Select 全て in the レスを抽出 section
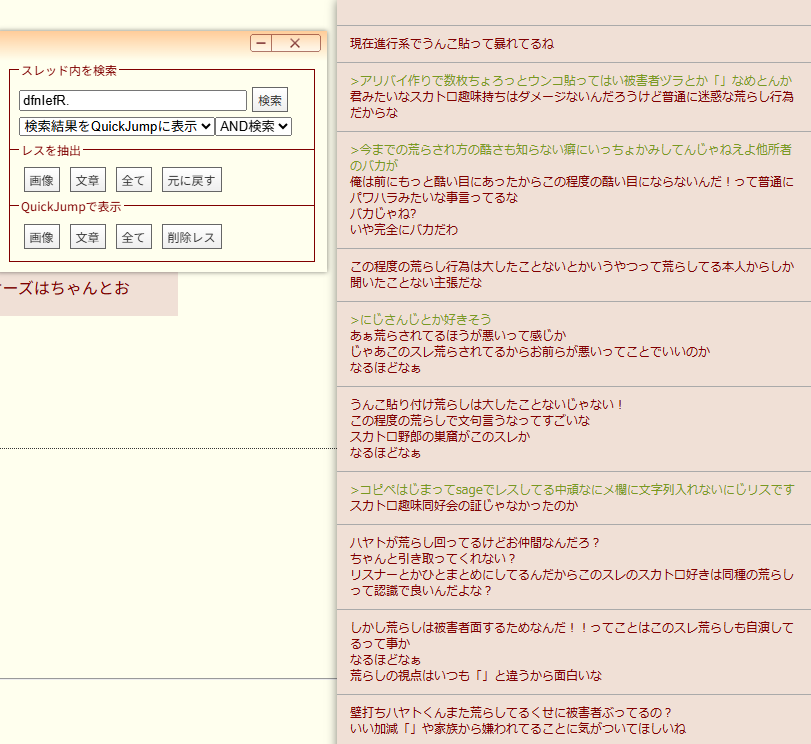The image size is (811, 744). point(133,180)
